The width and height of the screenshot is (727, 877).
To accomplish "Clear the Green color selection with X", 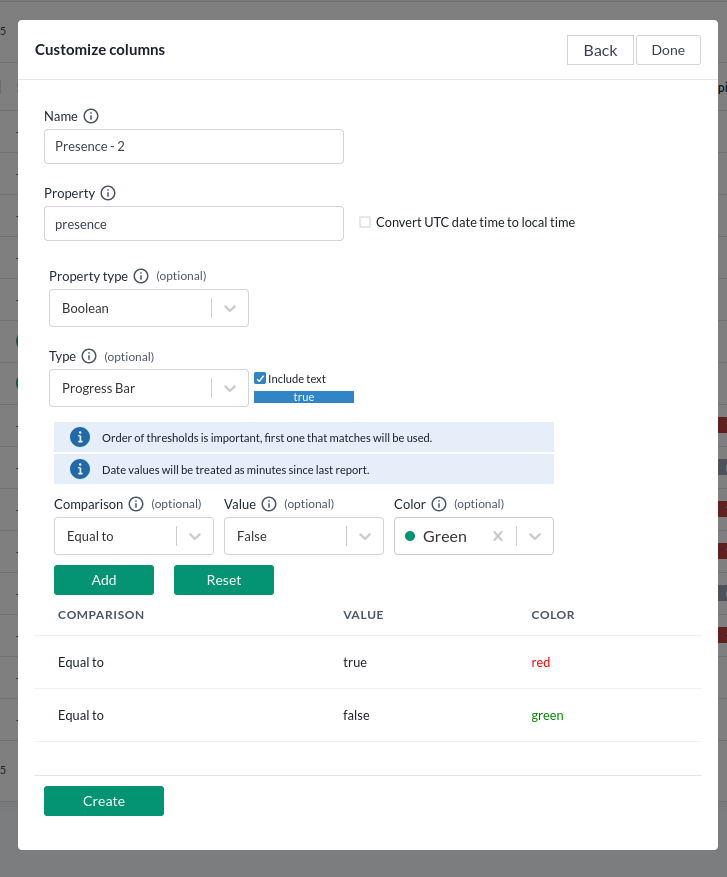I will 498,536.
